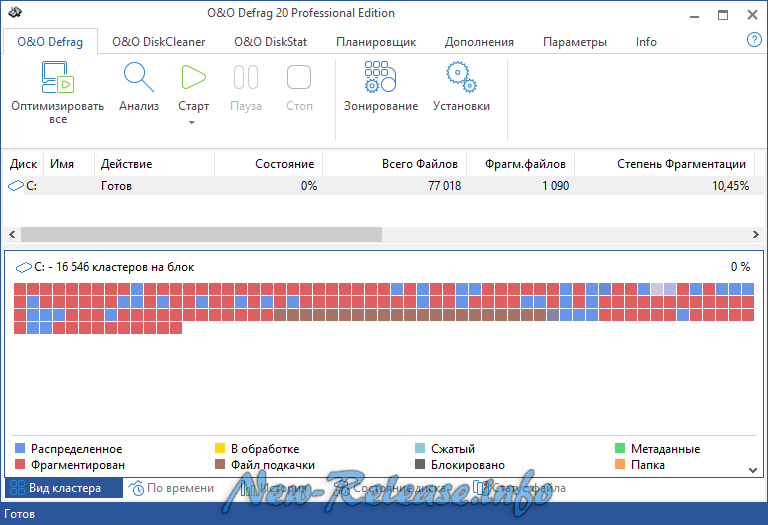Click the horizontal scrollbar right arrow
The width and height of the screenshot is (768, 525).
coord(756,235)
